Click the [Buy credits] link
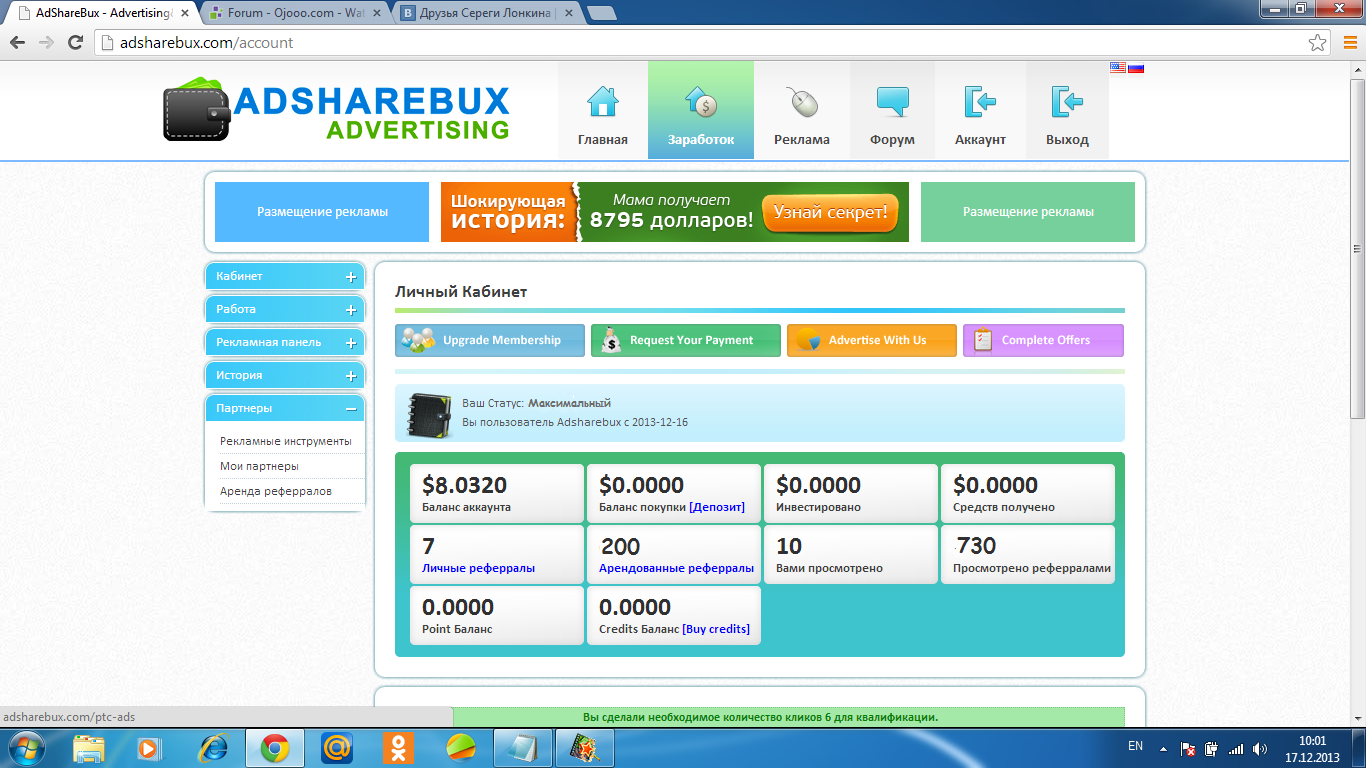 [x=716, y=630]
